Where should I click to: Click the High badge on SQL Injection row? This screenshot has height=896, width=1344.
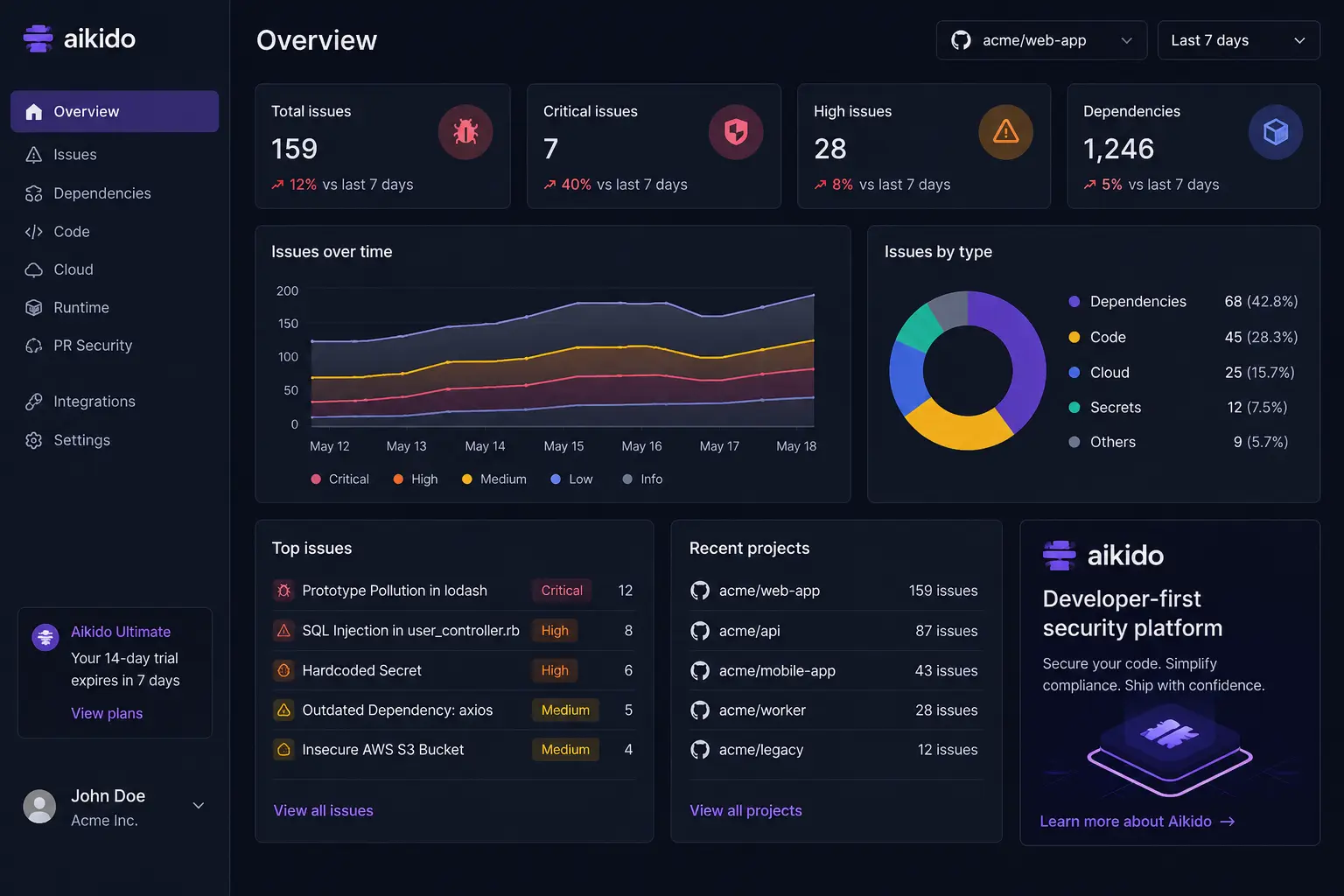point(555,630)
